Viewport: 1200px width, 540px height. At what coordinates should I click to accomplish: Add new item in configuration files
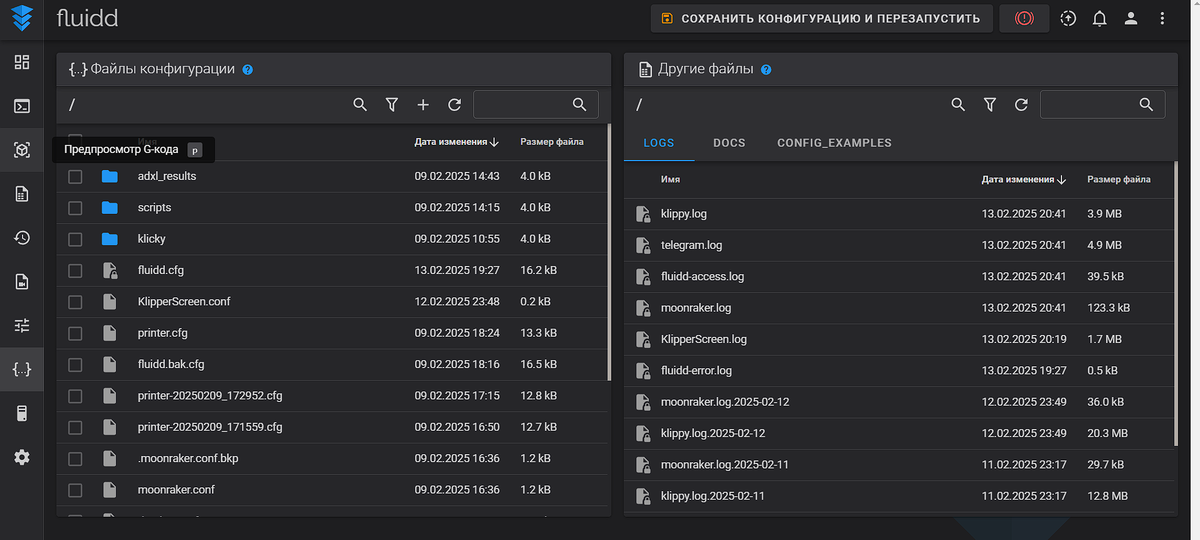tap(423, 104)
